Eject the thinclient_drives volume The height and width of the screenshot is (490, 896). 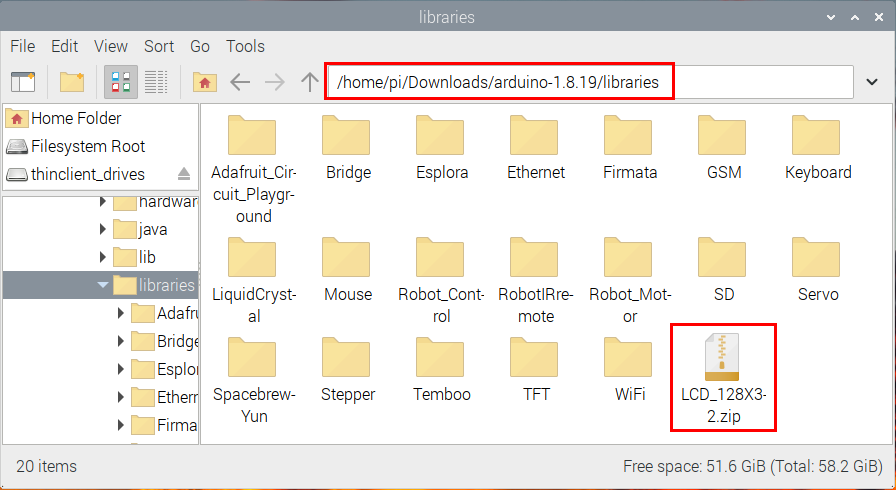coord(184,174)
